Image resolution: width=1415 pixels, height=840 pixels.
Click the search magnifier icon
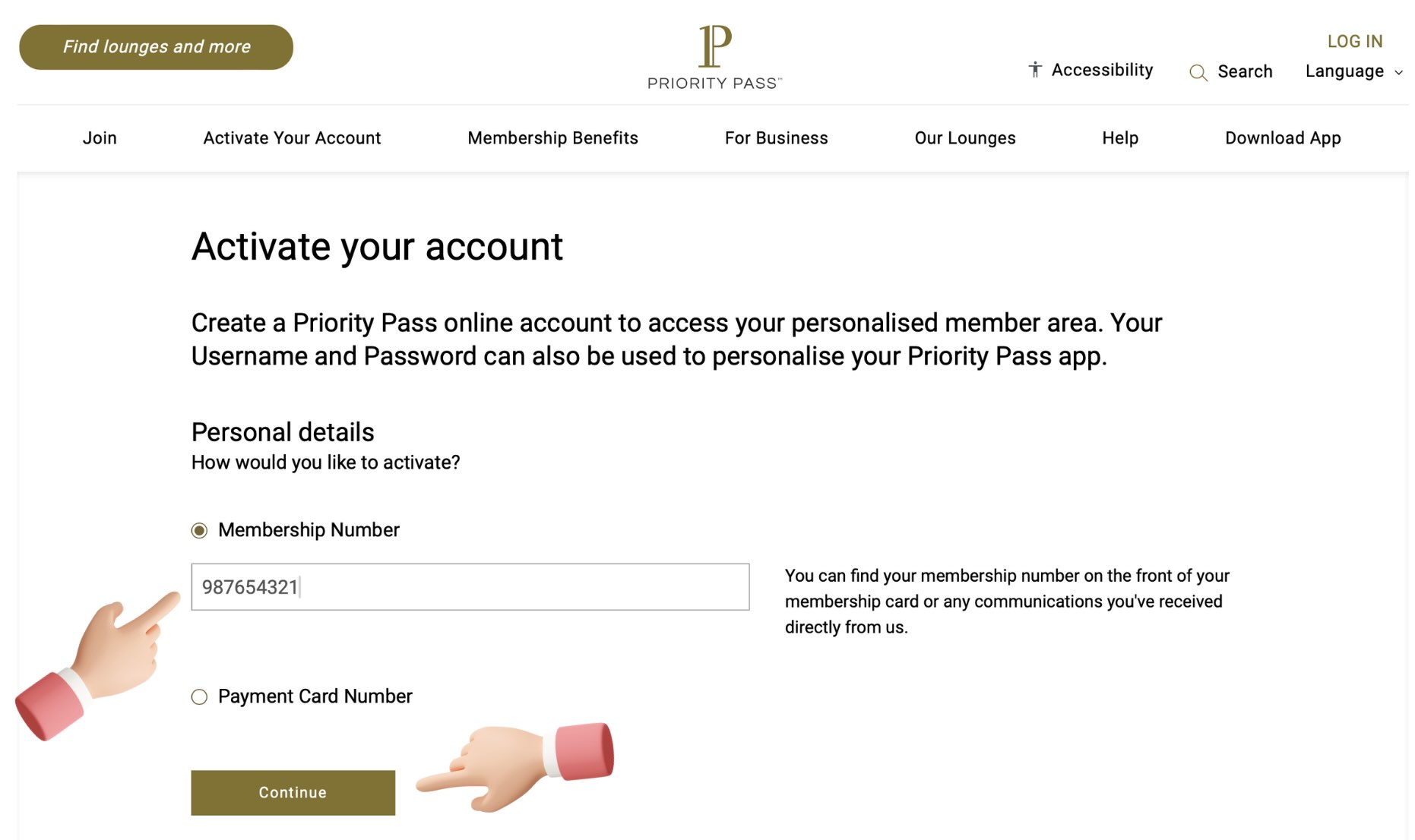[x=1198, y=72]
